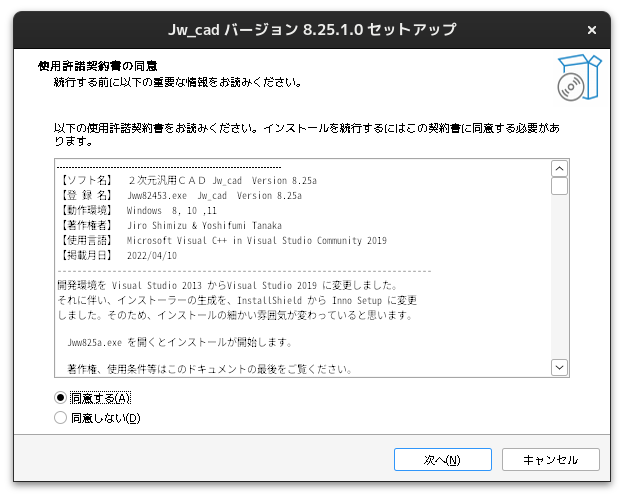Click the InstallShield から Inno Setup line
Image resolution: width=624 pixels, height=498 pixels.
pos(237,300)
